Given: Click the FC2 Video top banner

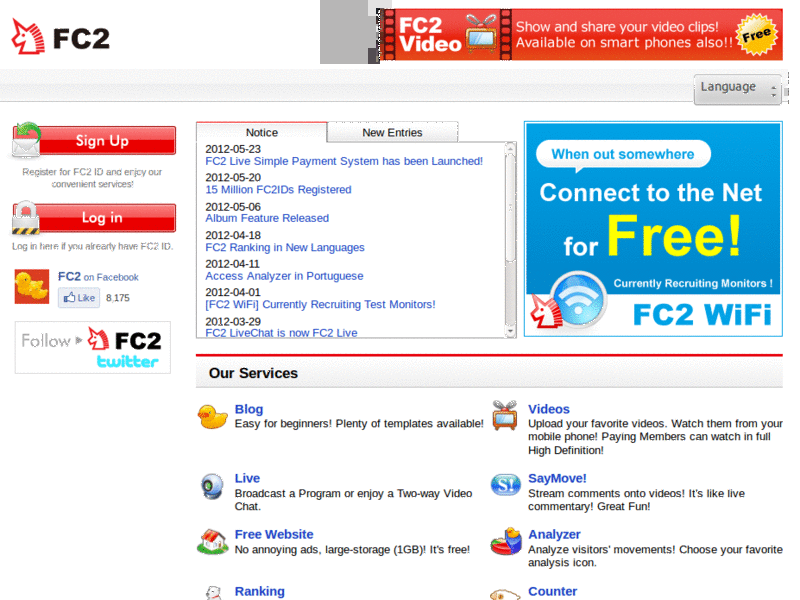Looking at the screenshot, I should (581, 35).
